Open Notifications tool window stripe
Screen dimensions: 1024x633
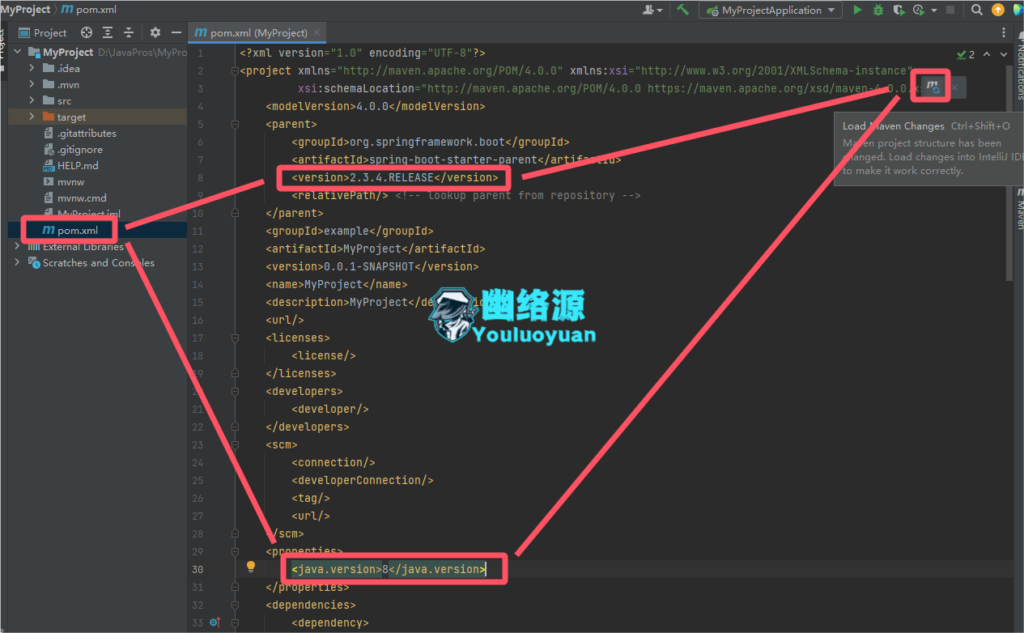pyautogui.click(x=1019, y=67)
